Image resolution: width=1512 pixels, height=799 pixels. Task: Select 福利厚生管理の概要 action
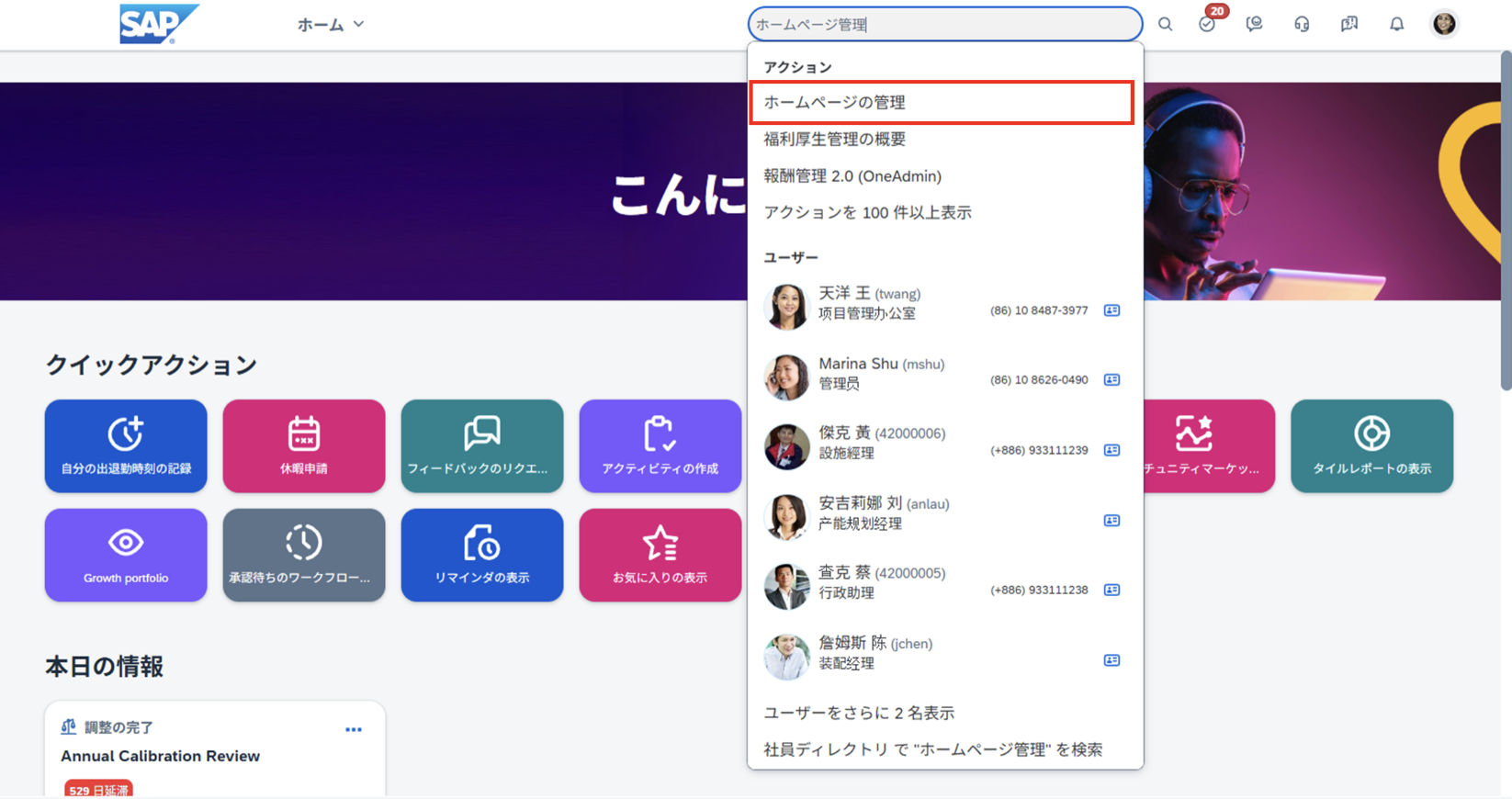pos(834,140)
